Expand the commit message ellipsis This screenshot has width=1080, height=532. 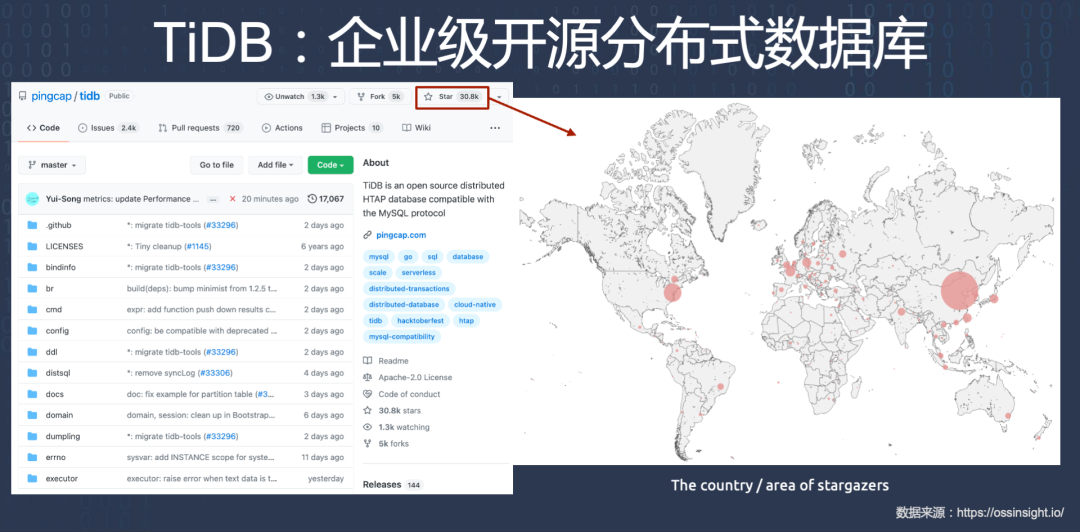tap(214, 199)
